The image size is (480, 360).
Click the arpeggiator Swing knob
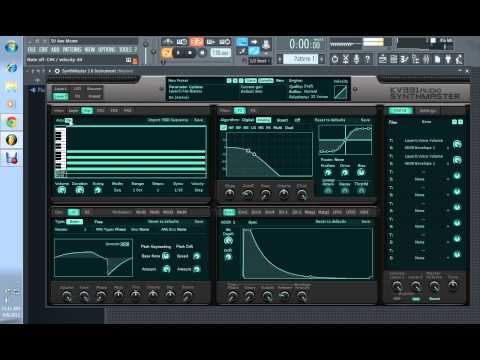click(x=98, y=190)
